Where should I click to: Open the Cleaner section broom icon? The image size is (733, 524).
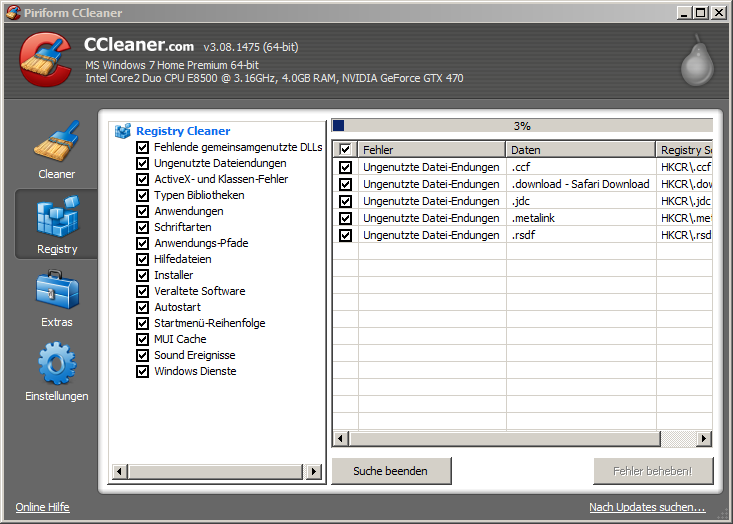click(x=57, y=141)
